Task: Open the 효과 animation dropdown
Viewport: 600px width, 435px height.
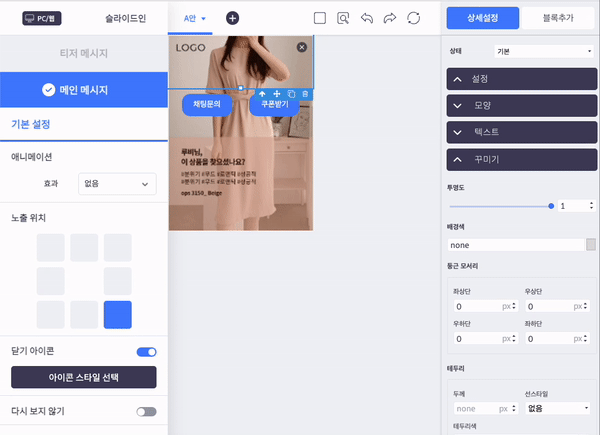Action: (x=116, y=183)
